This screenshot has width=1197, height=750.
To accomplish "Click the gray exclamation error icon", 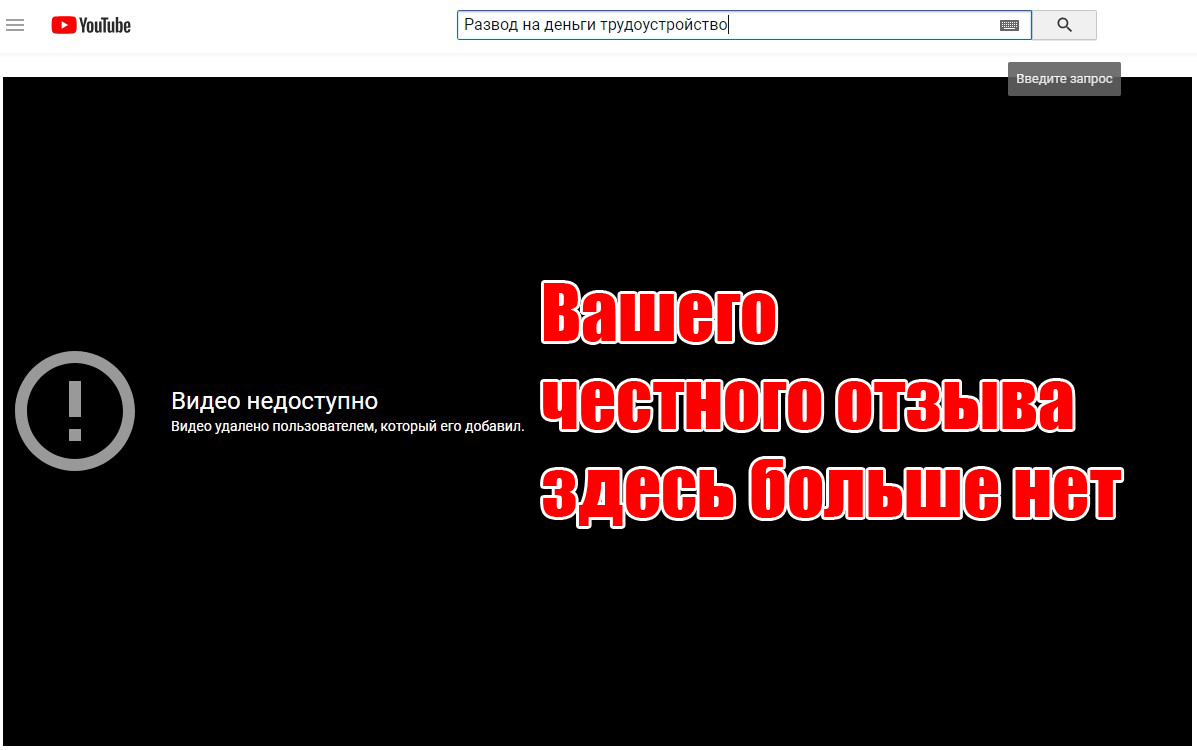I will click(75, 411).
